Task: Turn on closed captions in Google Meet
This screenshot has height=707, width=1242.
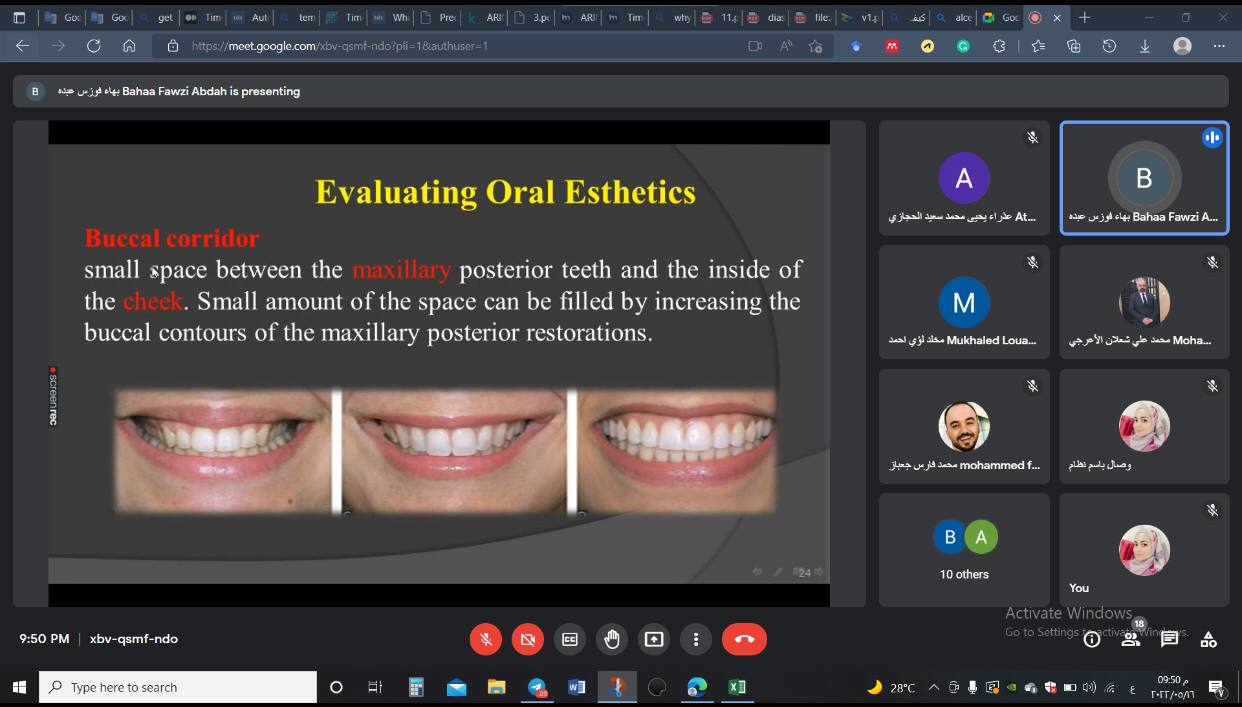Action: (570, 639)
